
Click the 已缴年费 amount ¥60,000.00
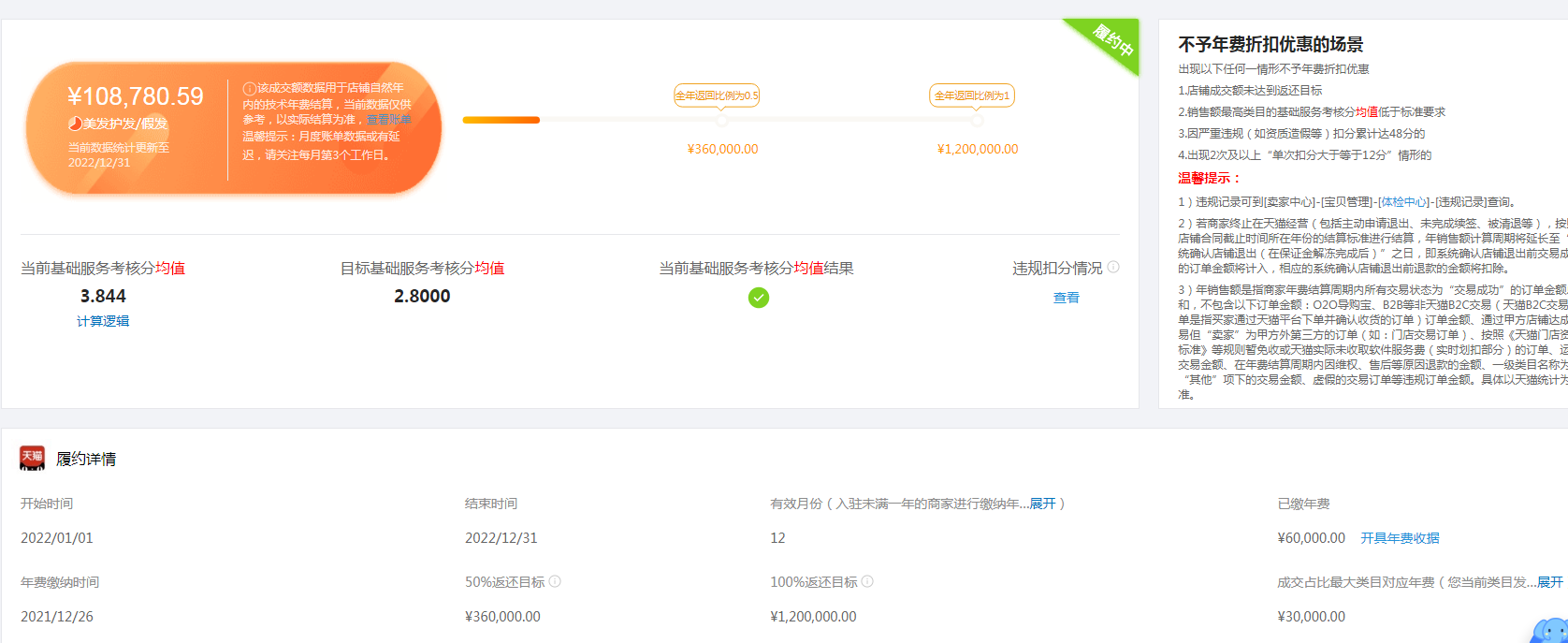1312,538
